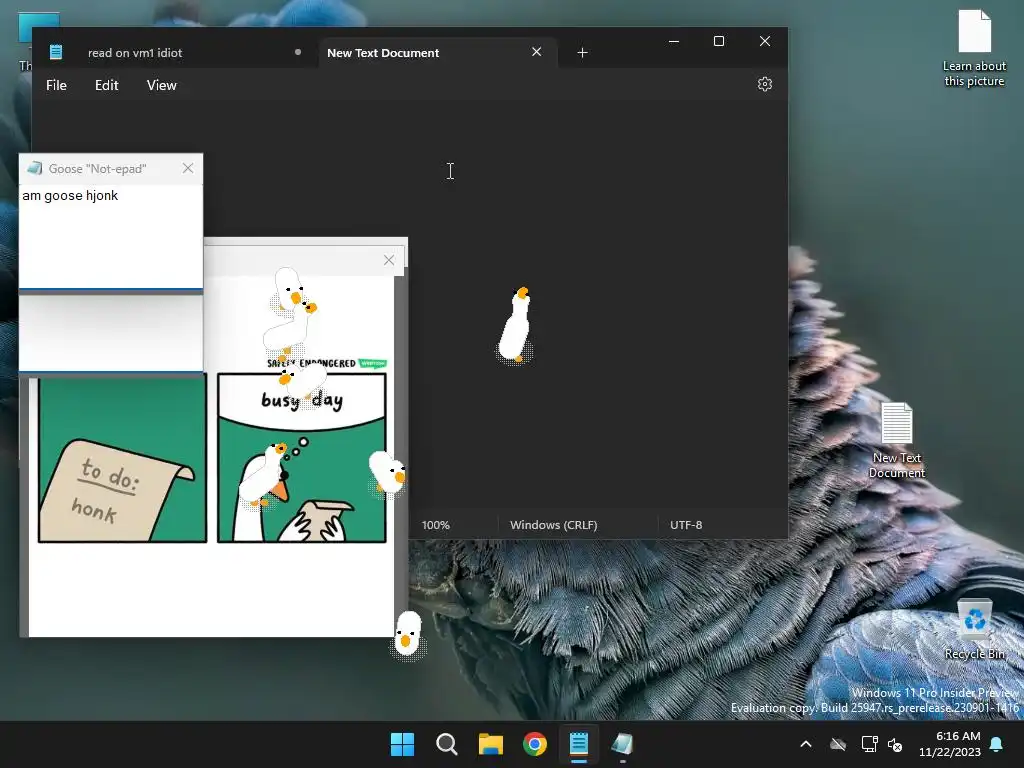Maximize the Notepad window
The image size is (1024, 768).
pyautogui.click(x=719, y=41)
